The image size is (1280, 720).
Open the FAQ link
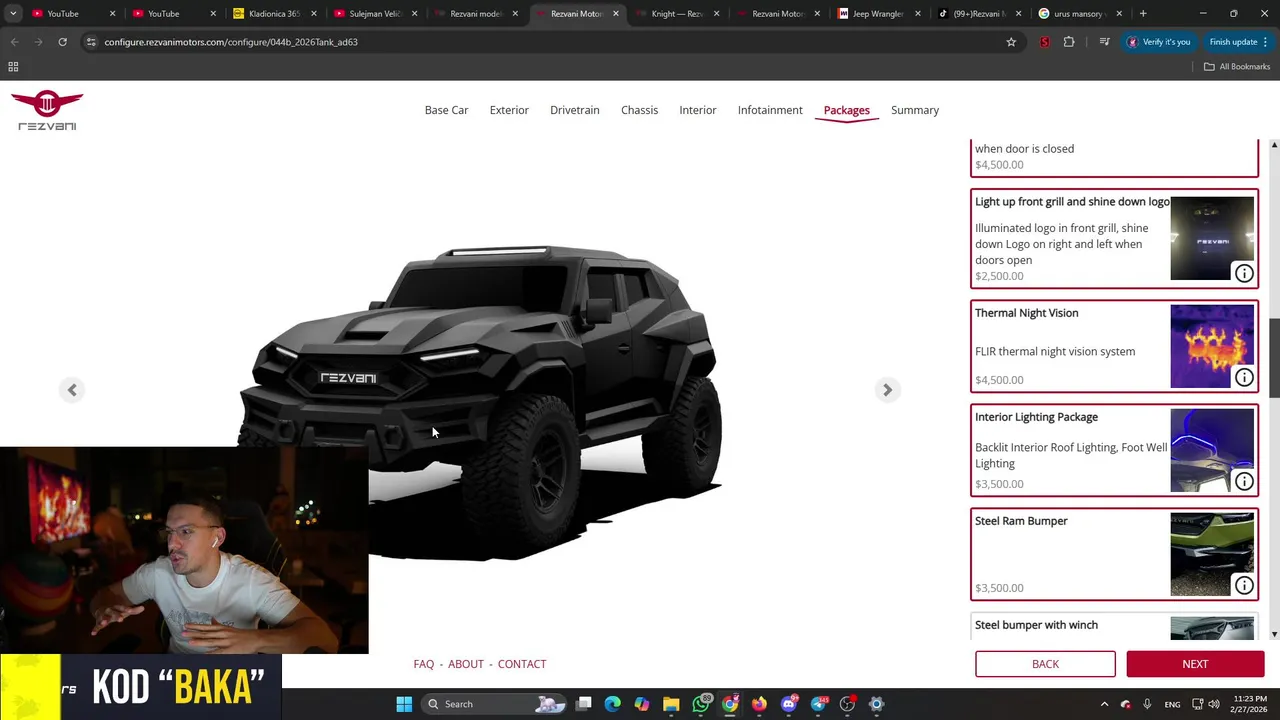coord(424,664)
